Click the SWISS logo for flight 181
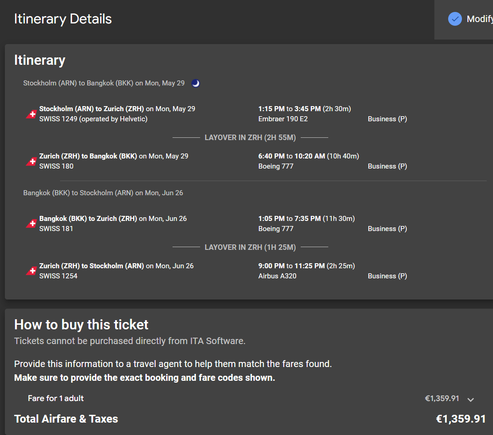The height and width of the screenshot is (435, 493). pyautogui.click(x=31, y=224)
